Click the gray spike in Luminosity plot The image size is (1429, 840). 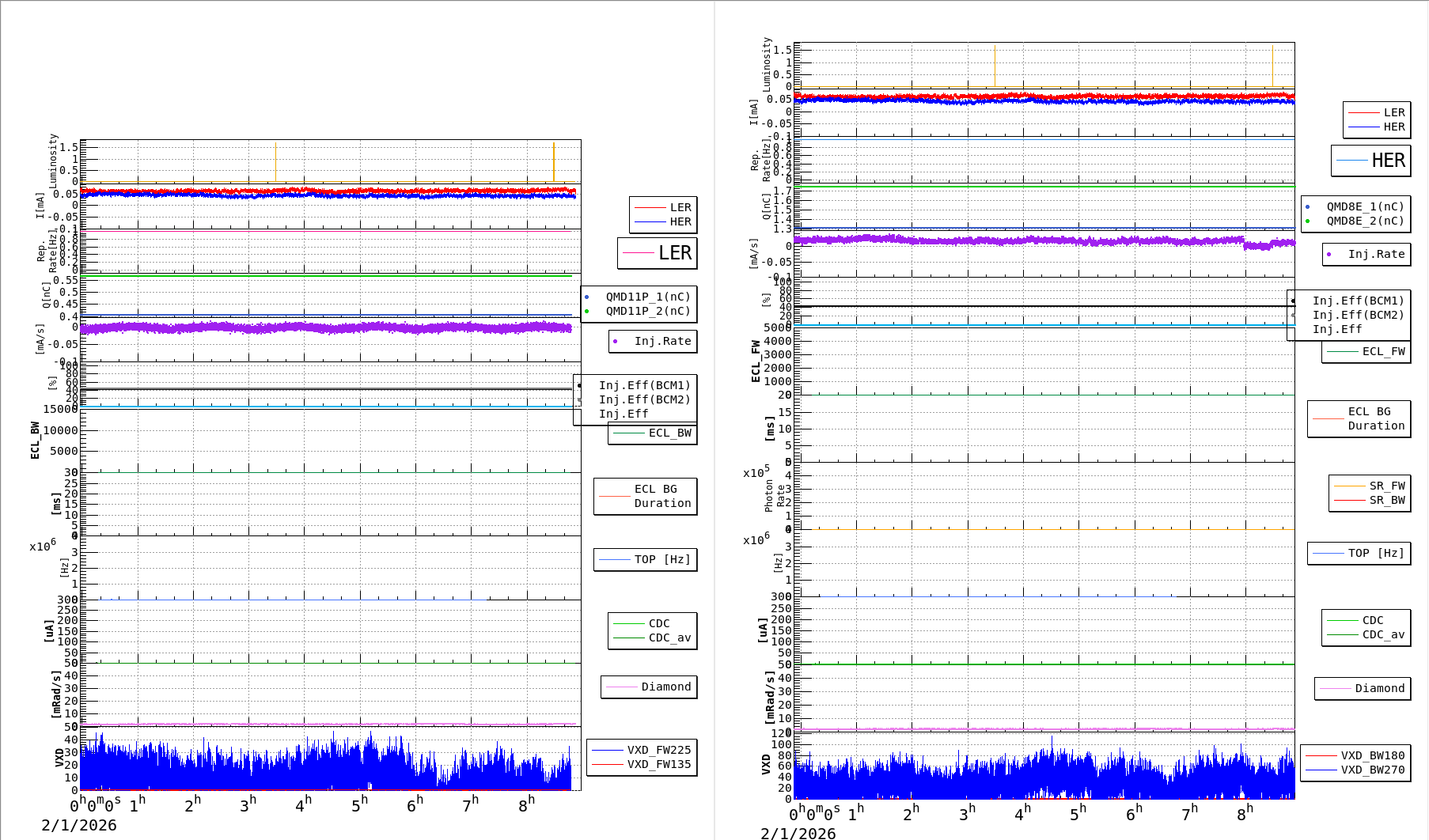[x=995, y=66]
